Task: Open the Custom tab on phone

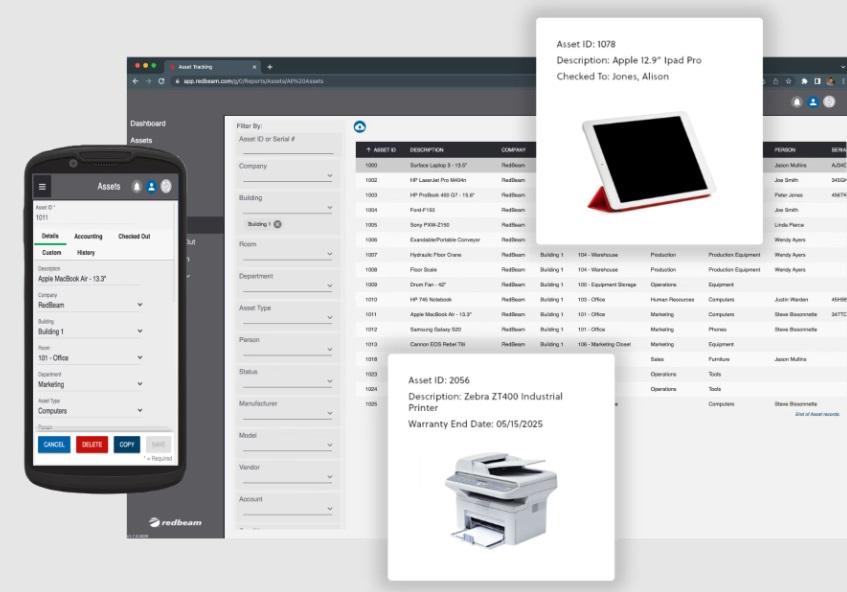Action: coord(51,253)
